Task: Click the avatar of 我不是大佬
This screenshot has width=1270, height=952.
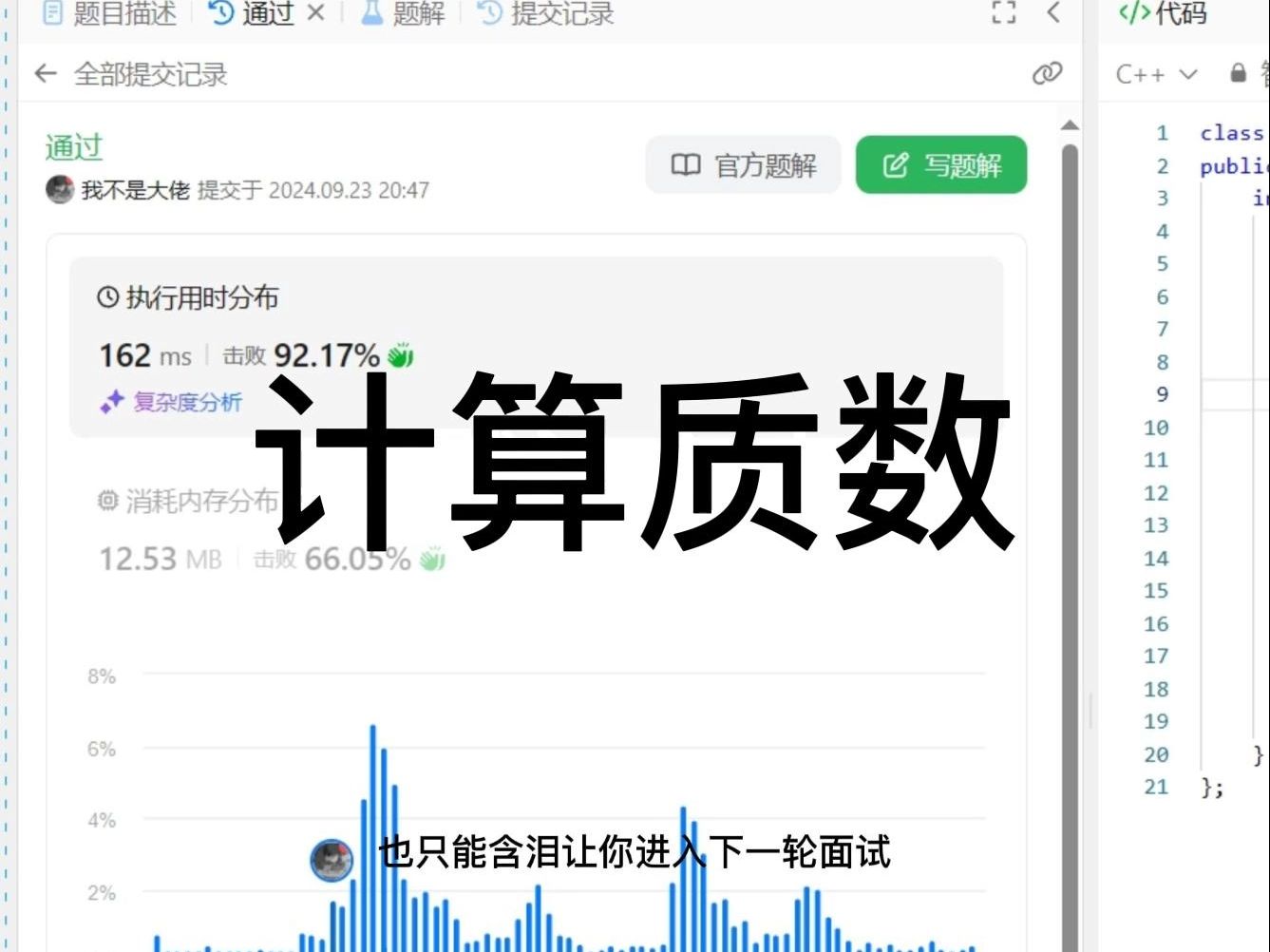Action: coord(58,190)
